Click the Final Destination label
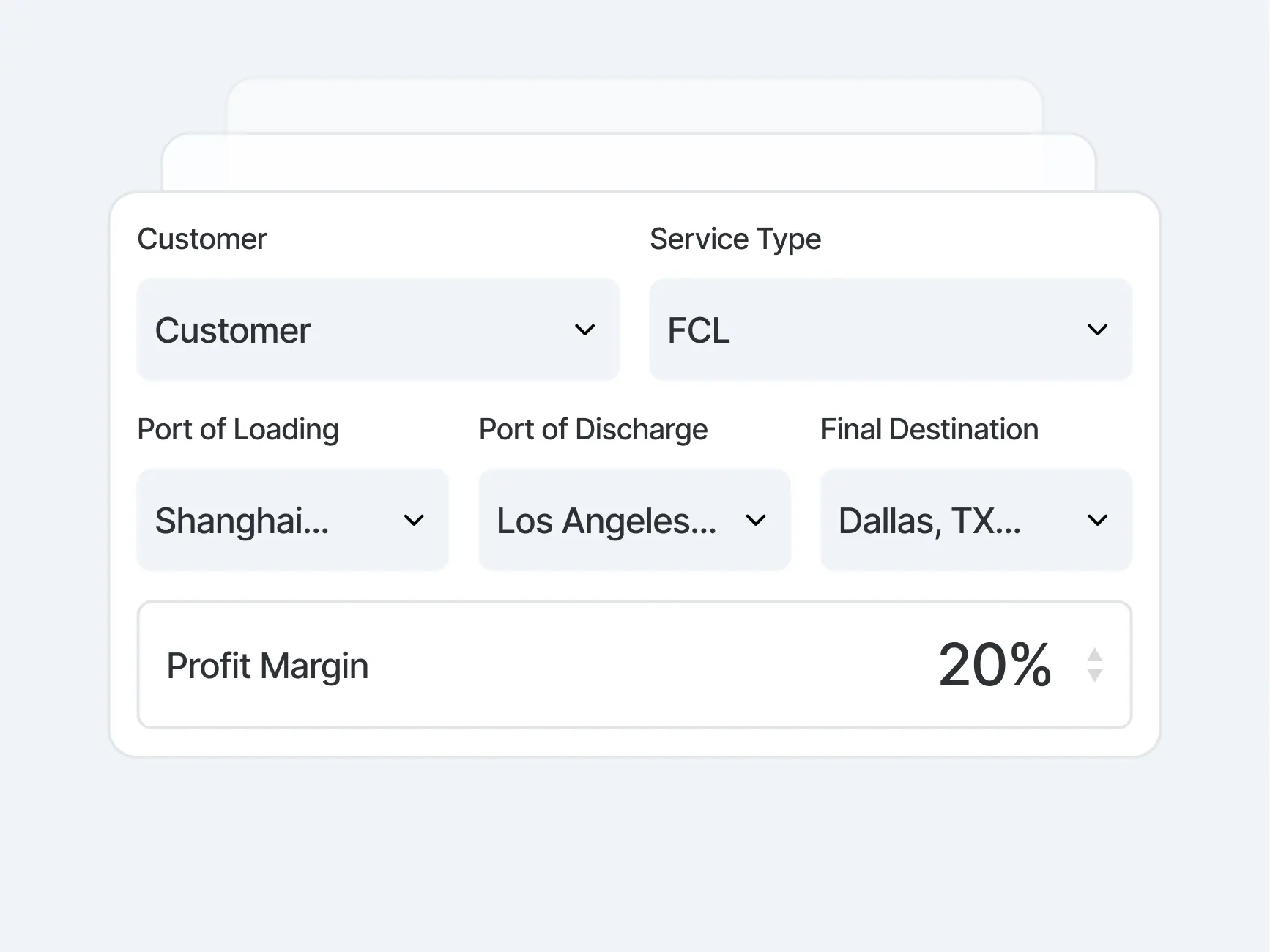1270x952 pixels. click(929, 429)
